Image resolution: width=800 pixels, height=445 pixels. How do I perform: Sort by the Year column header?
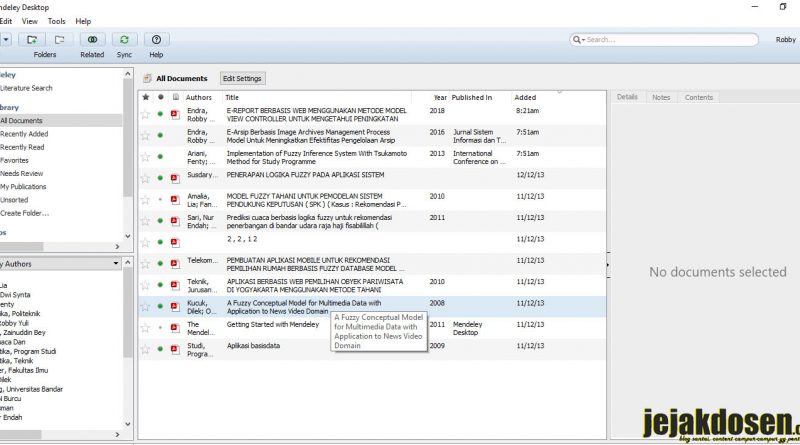(440, 97)
